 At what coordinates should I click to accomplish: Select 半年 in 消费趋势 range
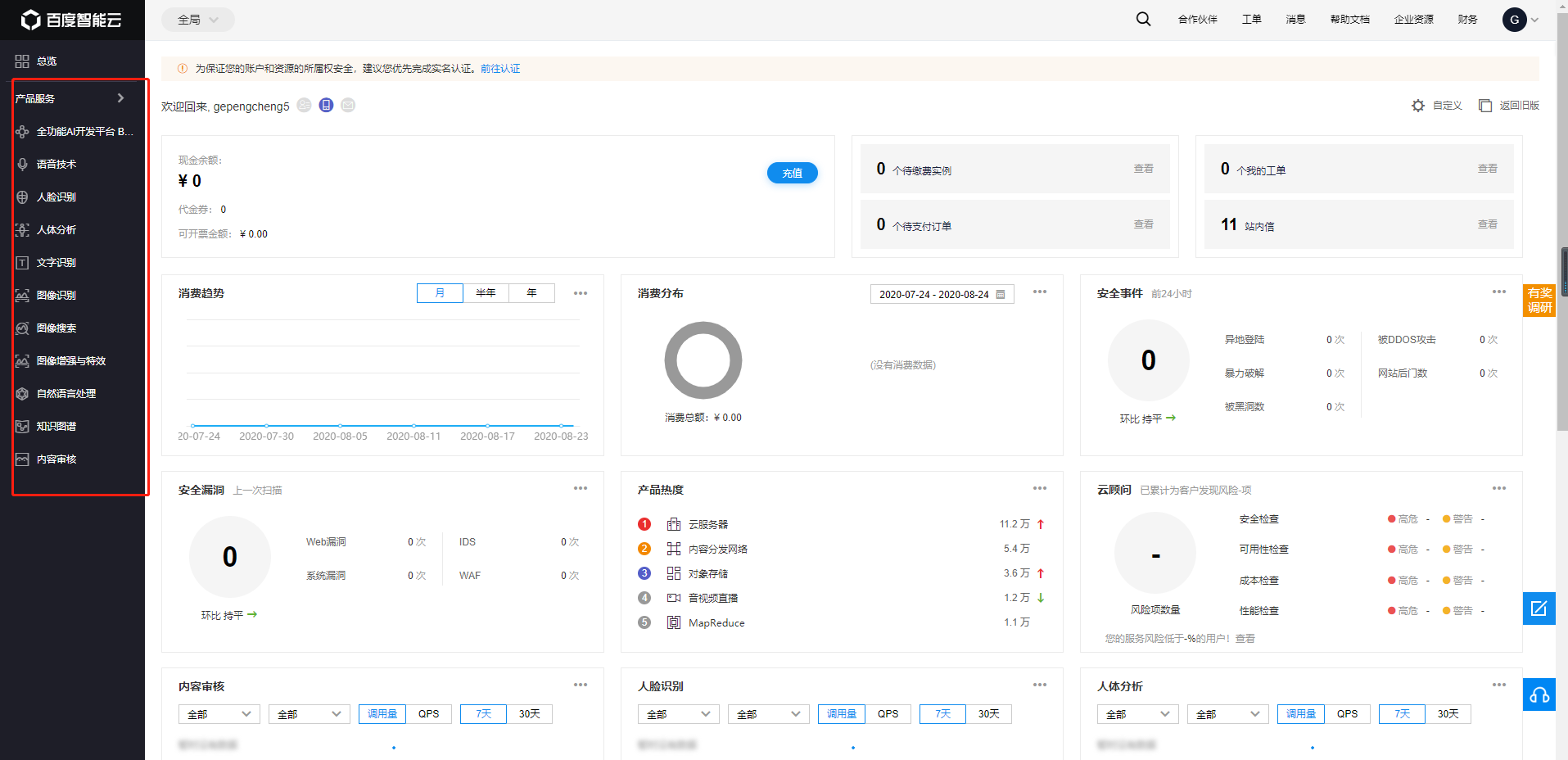[486, 293]
